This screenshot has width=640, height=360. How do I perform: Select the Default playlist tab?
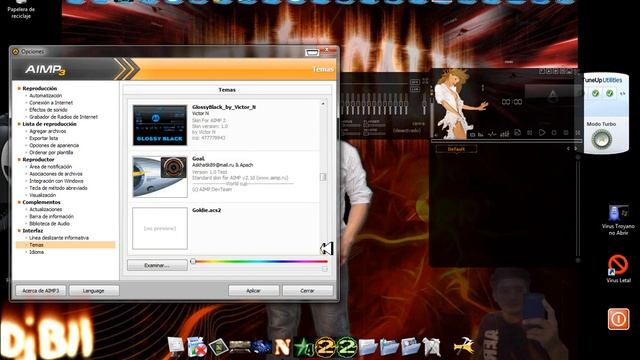pyautogui.click(x=456, y=149)
